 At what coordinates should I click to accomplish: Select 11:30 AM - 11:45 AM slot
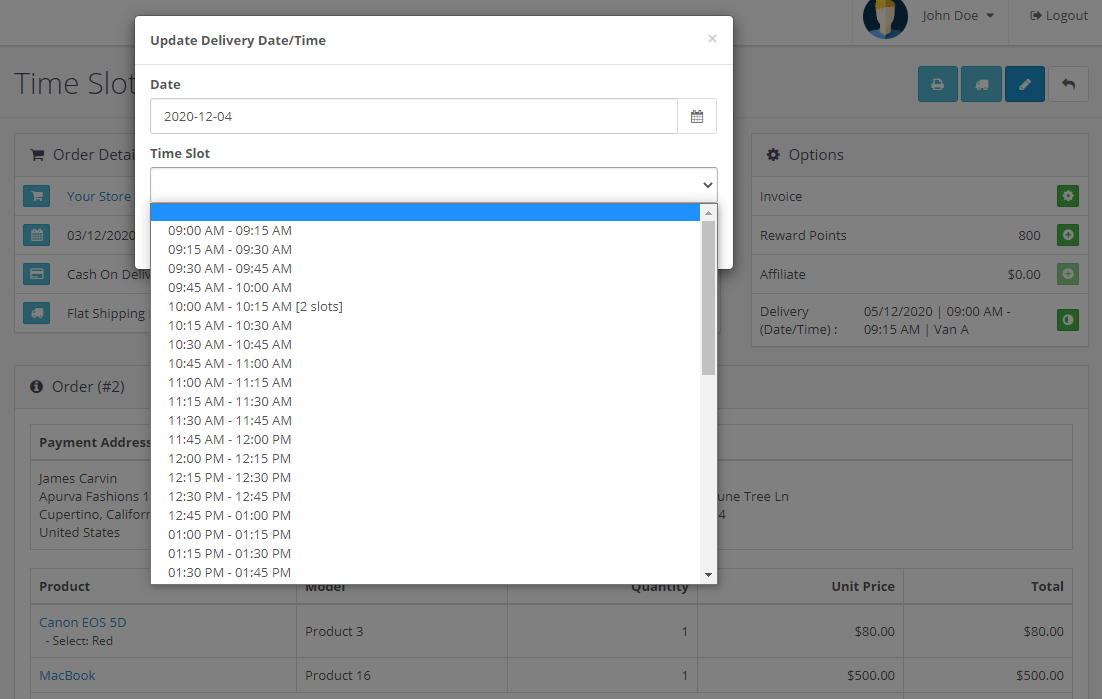(425, 420)
